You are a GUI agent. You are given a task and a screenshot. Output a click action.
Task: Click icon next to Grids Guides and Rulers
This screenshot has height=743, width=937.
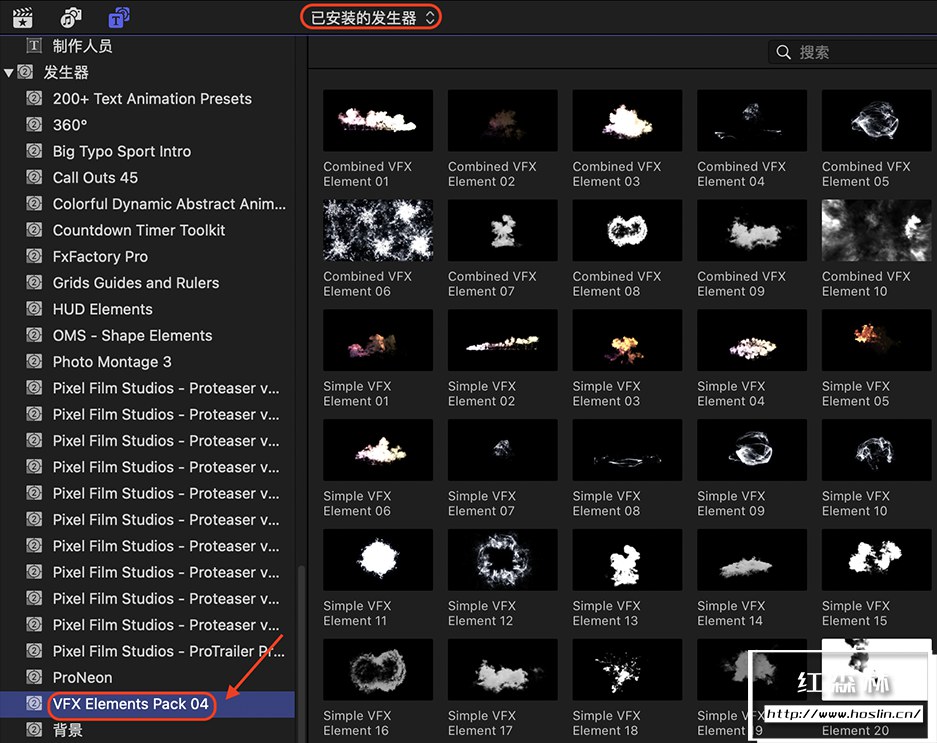[34, 282]
